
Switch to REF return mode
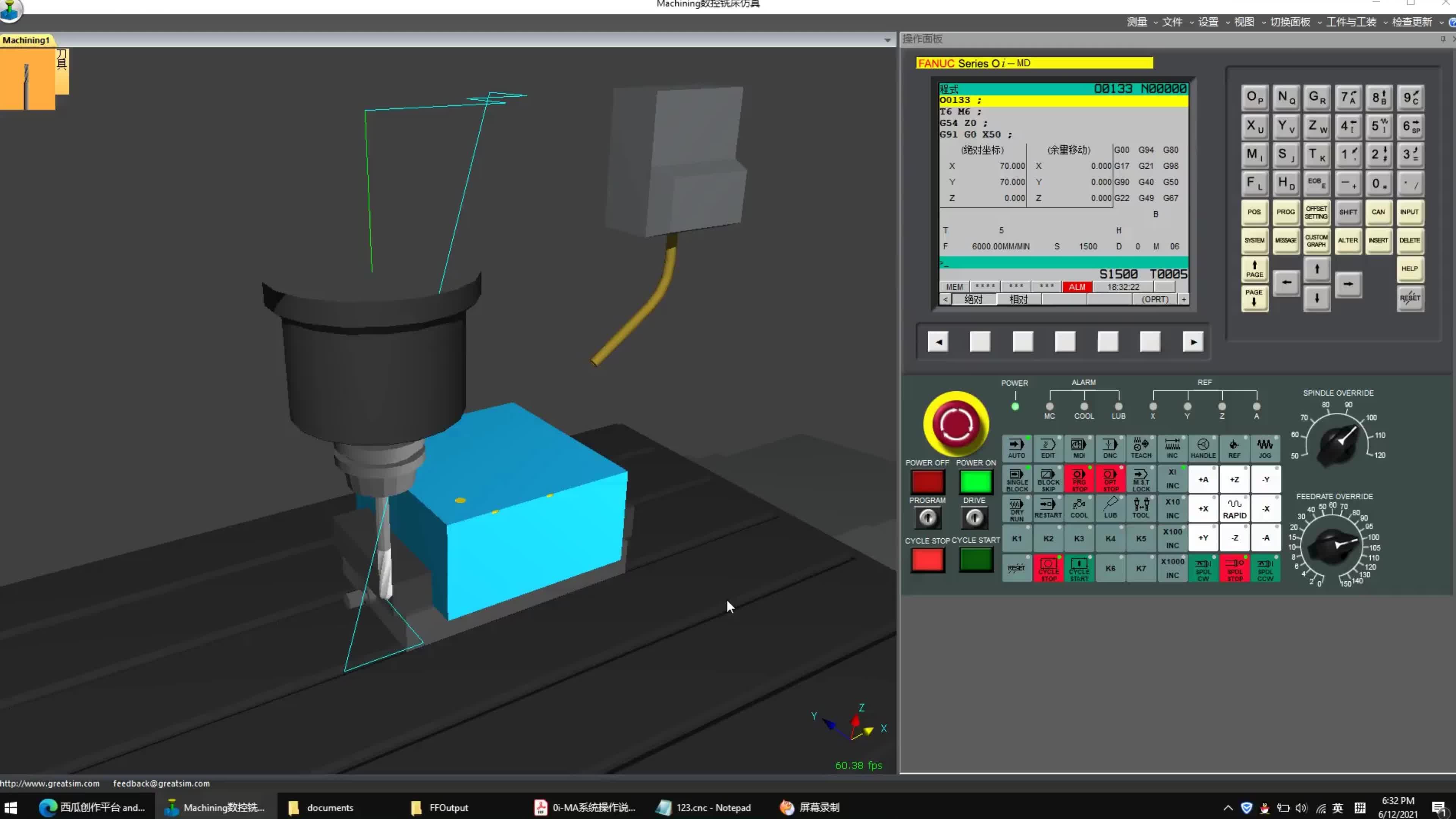(1235, 448)
